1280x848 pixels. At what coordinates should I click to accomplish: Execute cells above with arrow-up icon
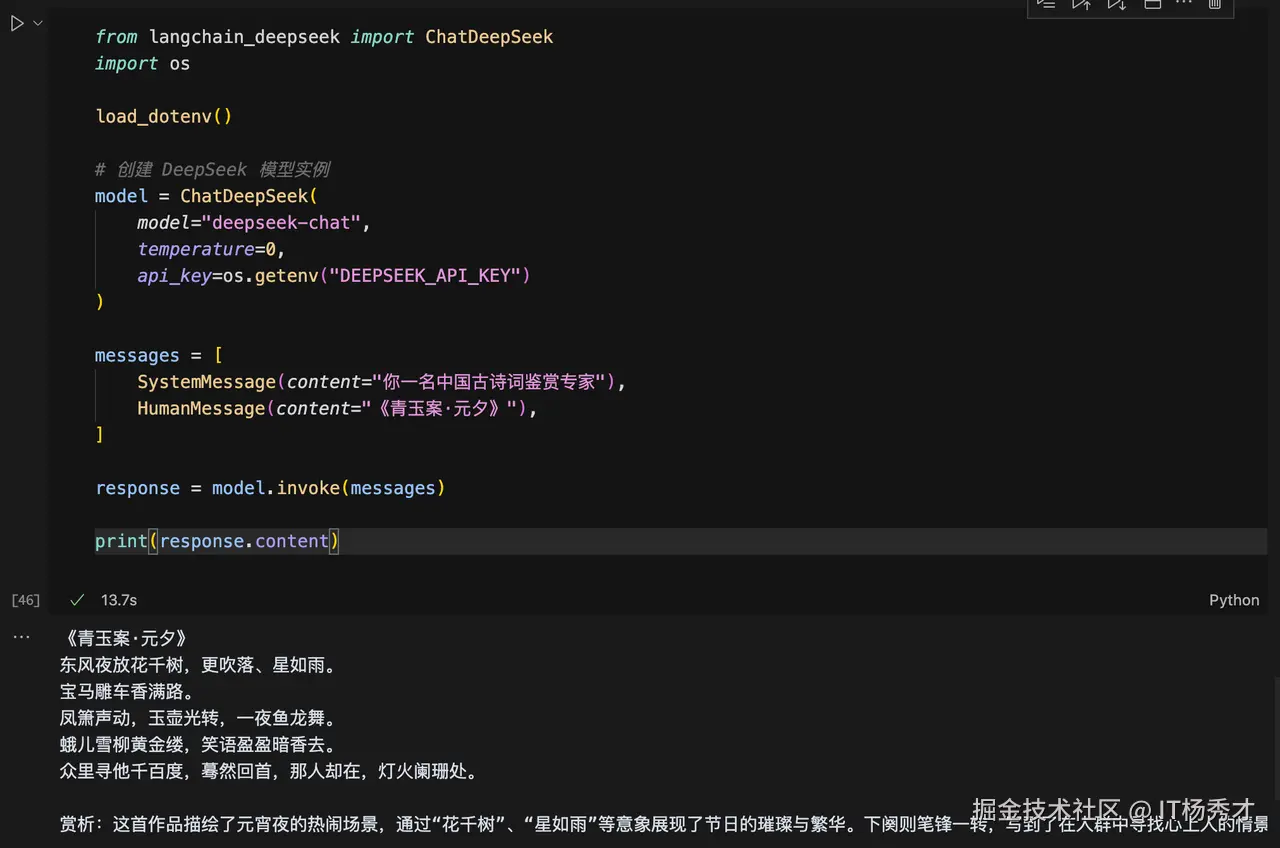(1081, 6)
